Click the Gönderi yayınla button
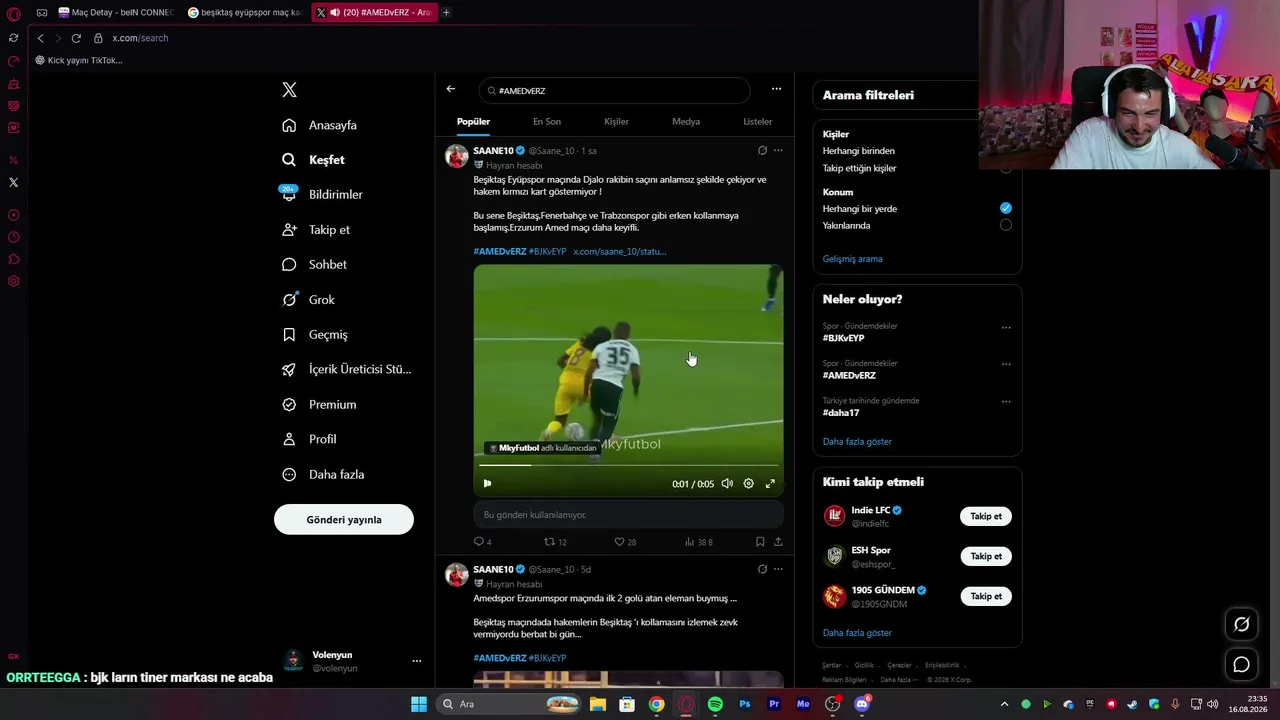Viewport: 1280px width, 720px height. 344,520
